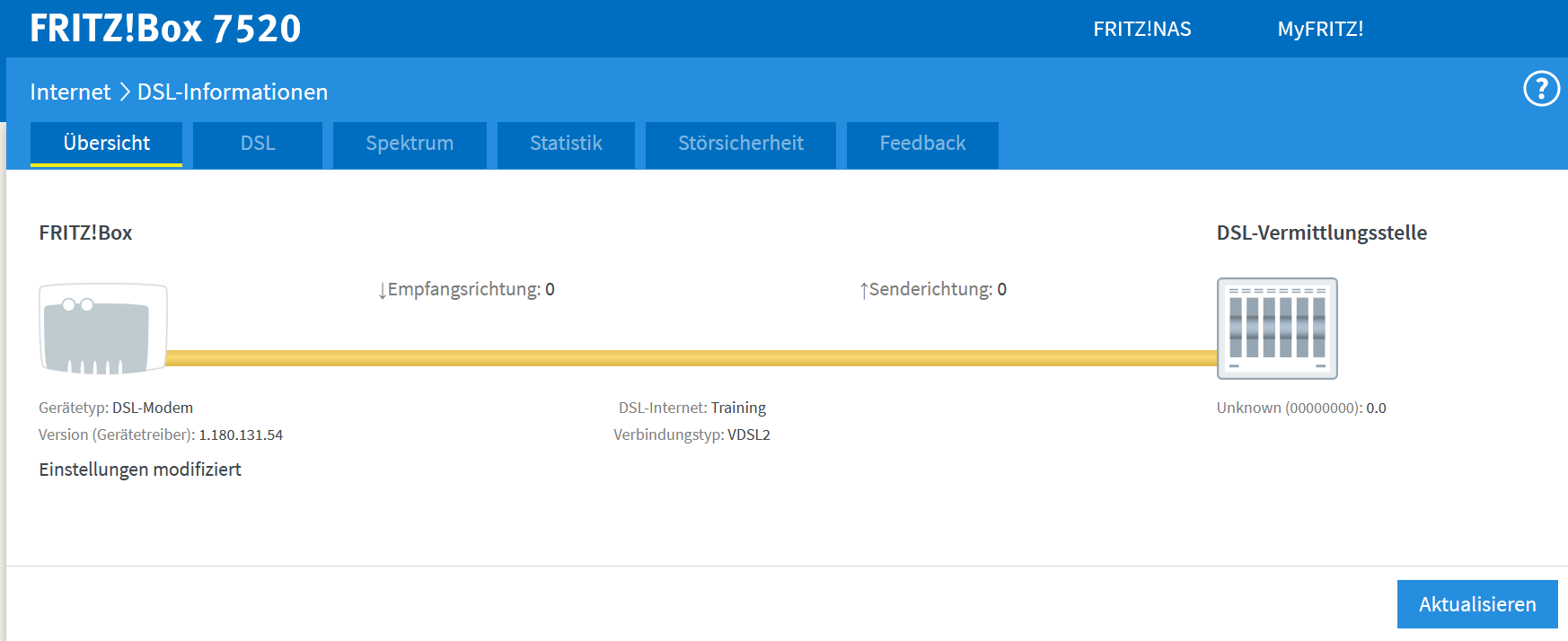
Task: Click the yellow DSL connection line
Action: pyautogui.click(x=692, y=358)
